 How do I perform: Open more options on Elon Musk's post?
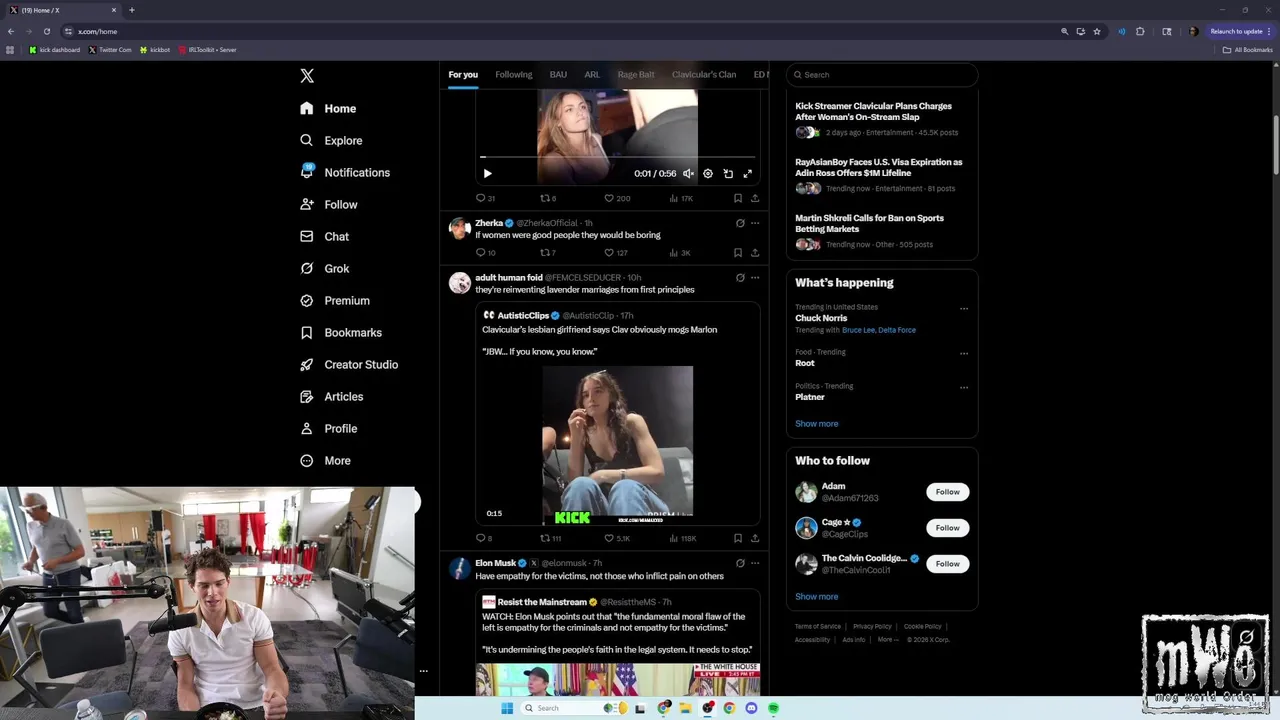click(x=755, y=563)
